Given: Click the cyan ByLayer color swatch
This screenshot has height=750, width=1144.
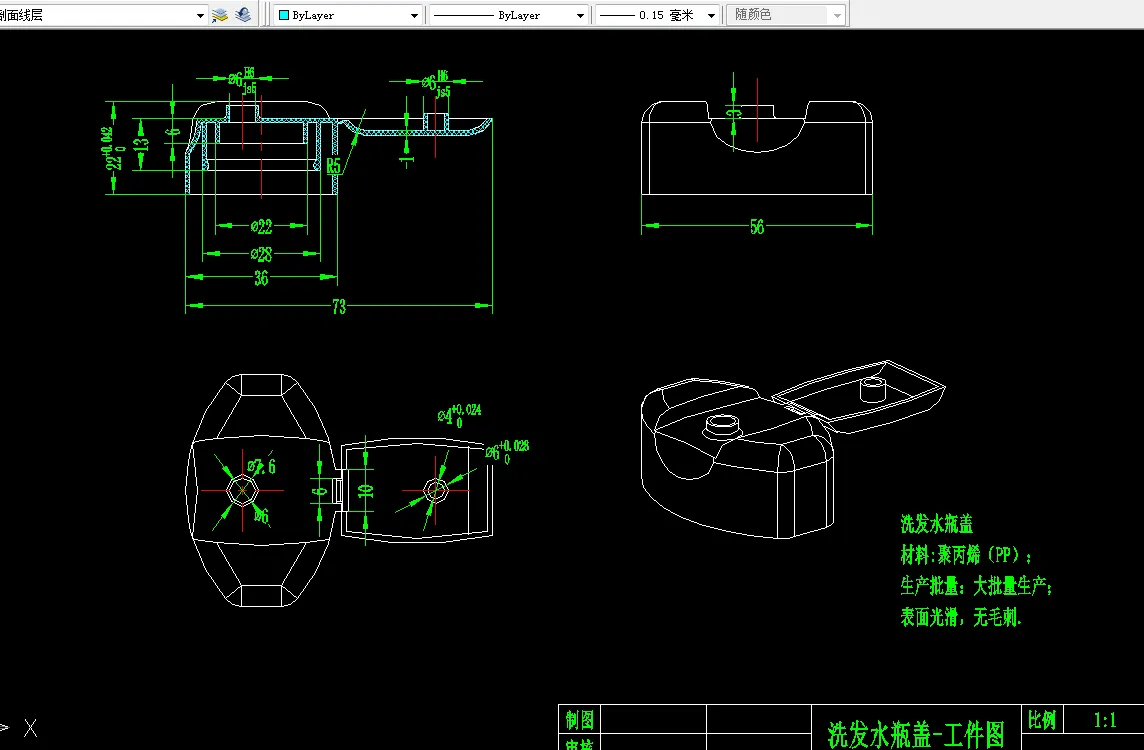Looking at the screenshot, I should coord(285,15).
